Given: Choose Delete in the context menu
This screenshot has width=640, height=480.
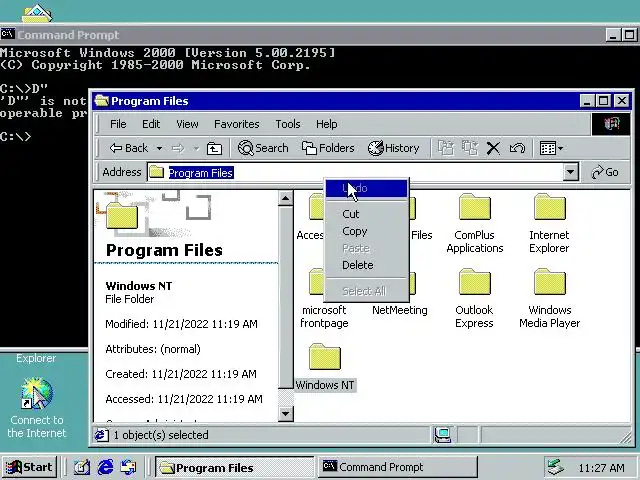Looking at the screenshot, I should tap(366, 265).
